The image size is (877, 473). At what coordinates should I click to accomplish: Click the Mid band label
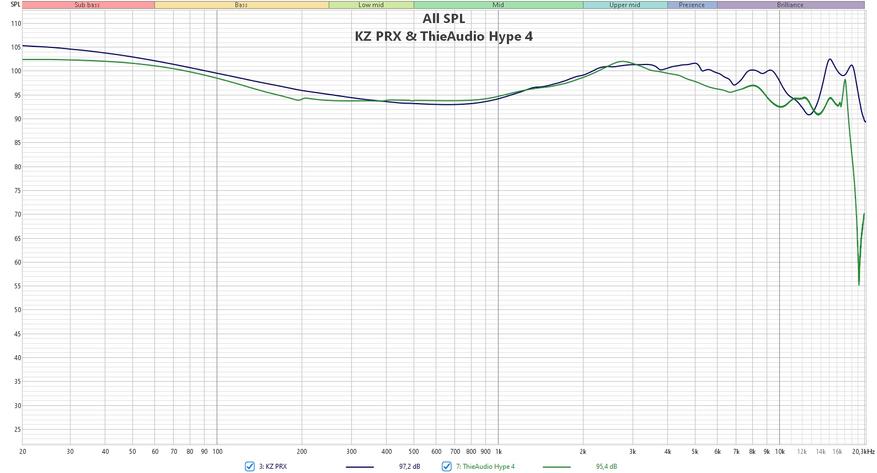[x=498, y=5]
